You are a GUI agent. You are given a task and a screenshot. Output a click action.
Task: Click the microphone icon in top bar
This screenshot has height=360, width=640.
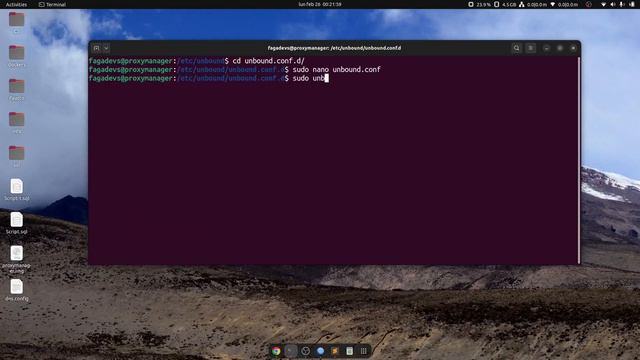(x=622, y=4)
